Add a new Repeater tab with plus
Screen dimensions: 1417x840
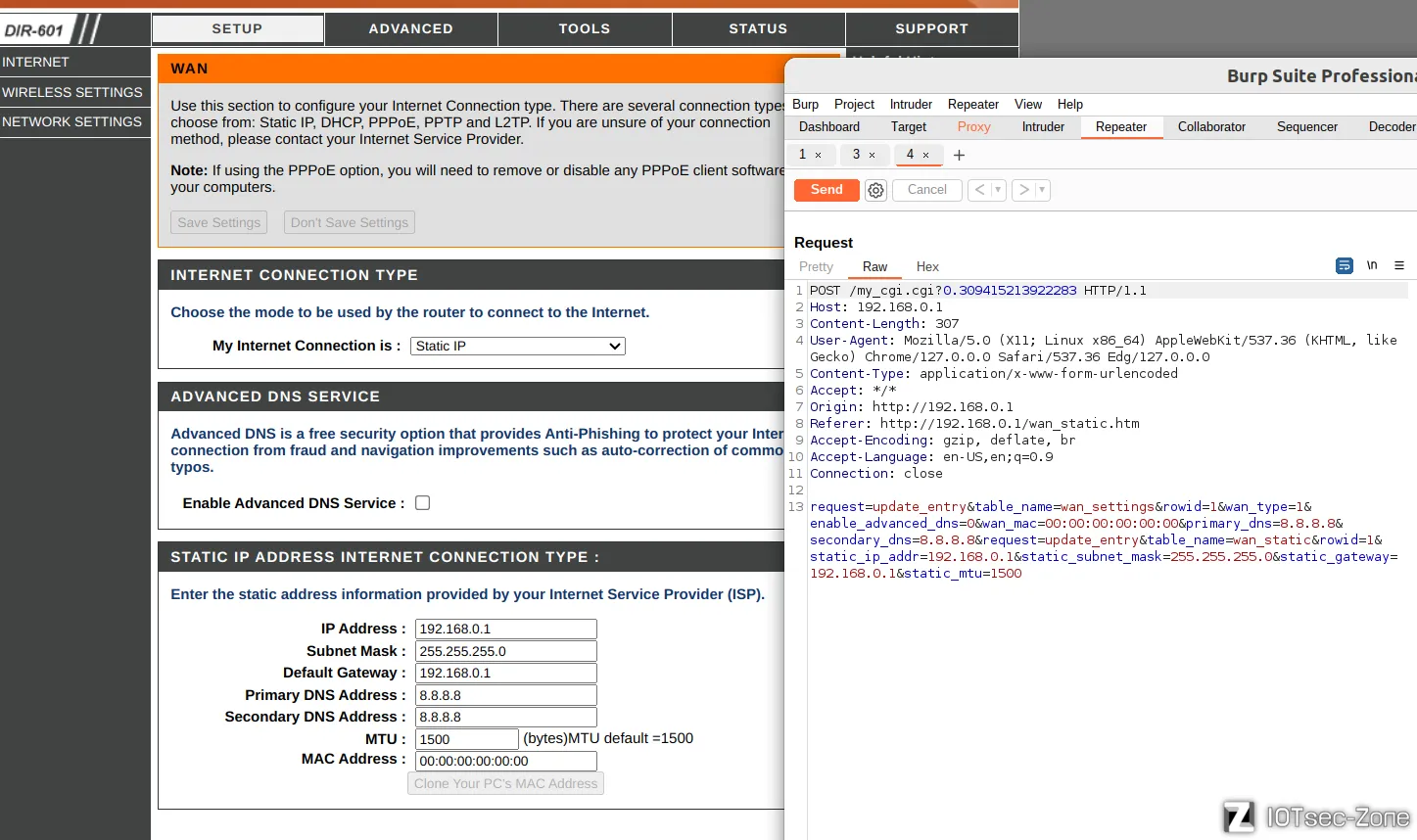point(959,155)
